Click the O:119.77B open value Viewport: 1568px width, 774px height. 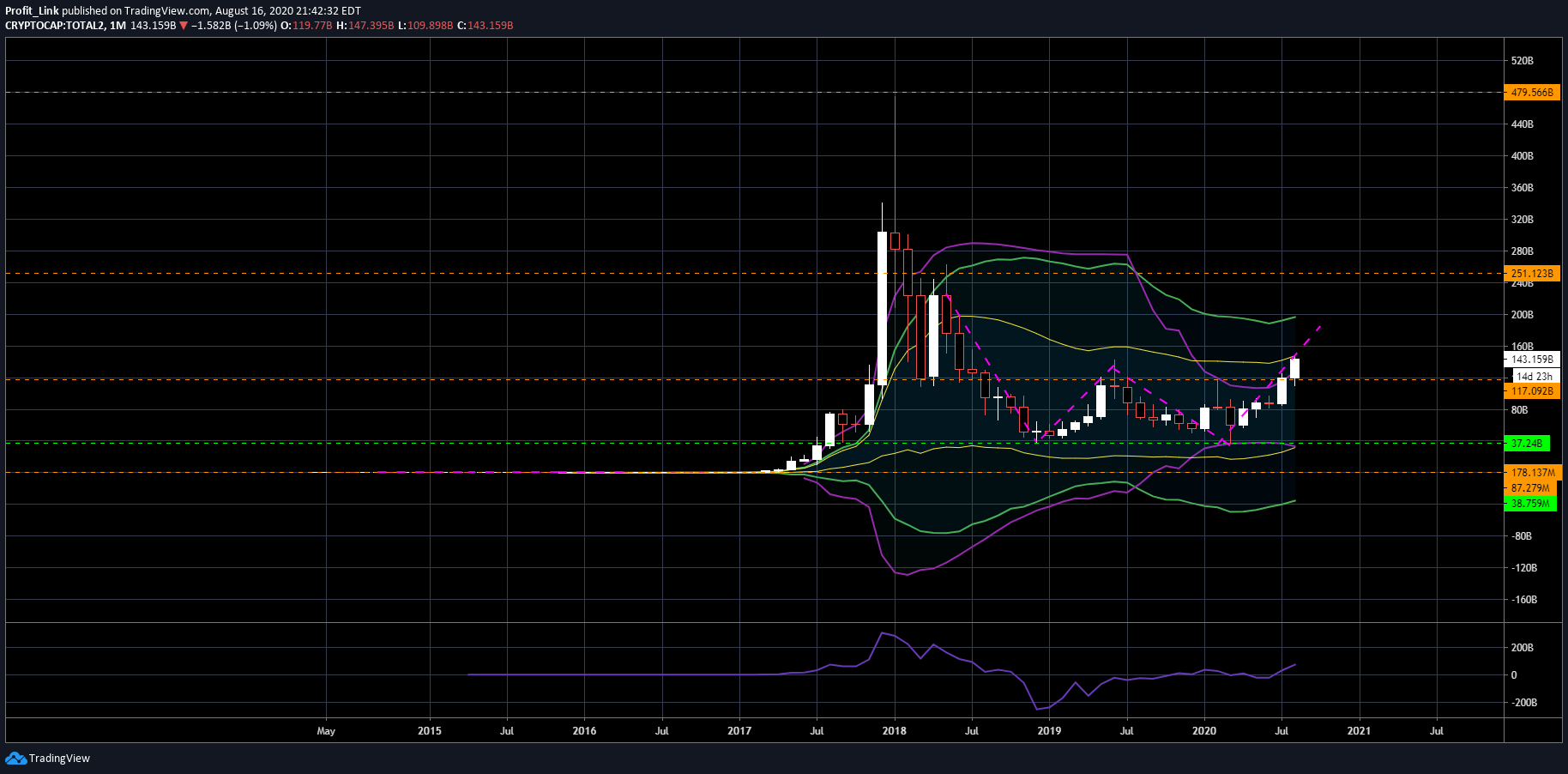coord(306,26)
